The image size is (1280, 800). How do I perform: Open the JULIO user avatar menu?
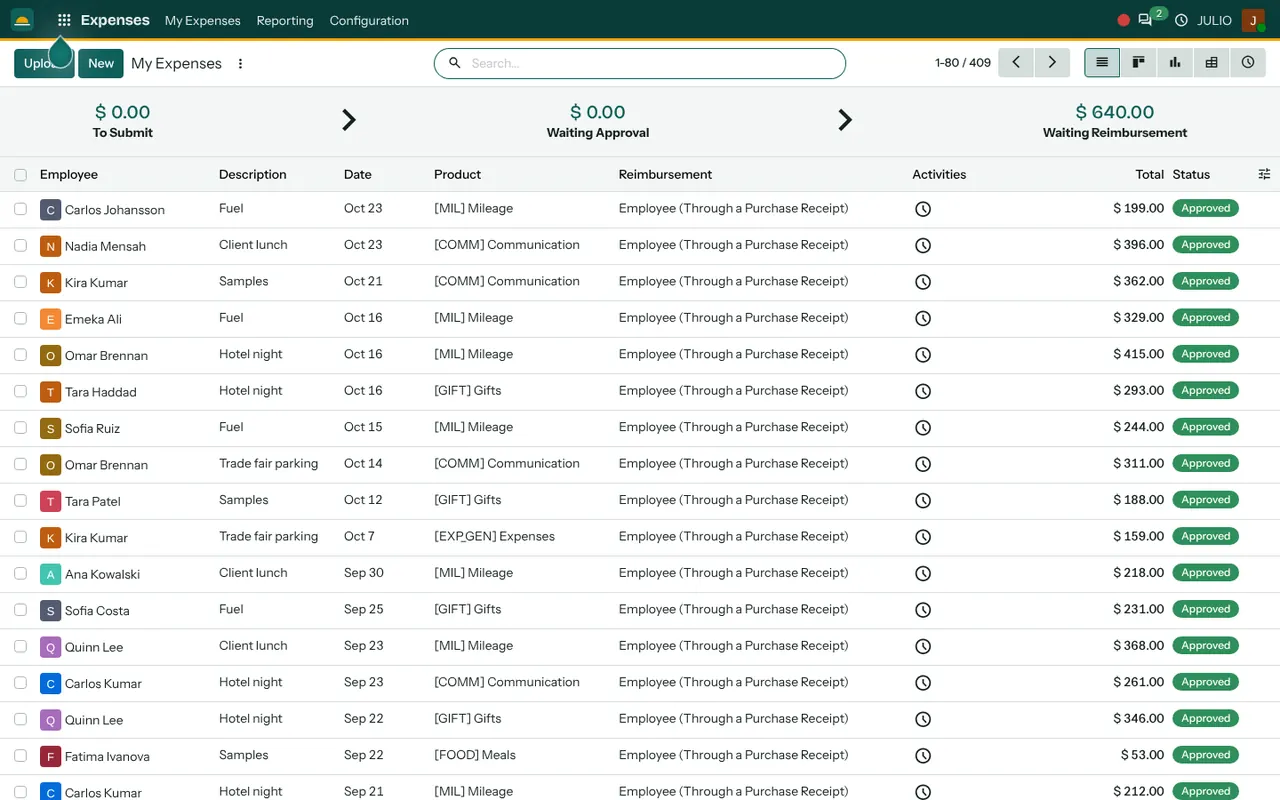(1253, 20)
